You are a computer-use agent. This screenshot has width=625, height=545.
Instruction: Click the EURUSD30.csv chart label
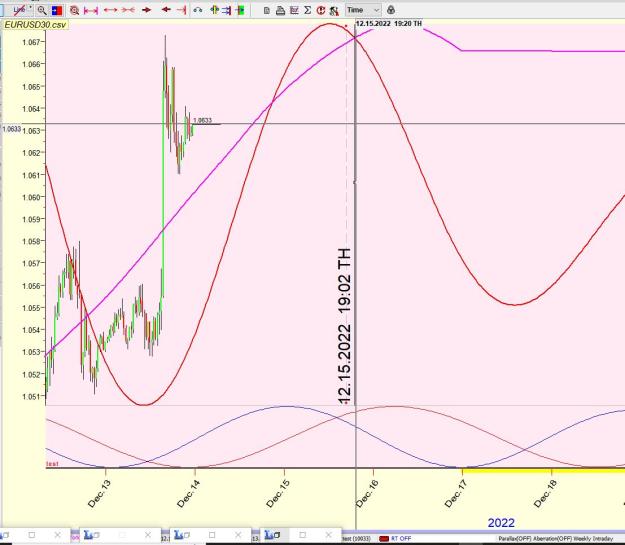coord(35,25)
